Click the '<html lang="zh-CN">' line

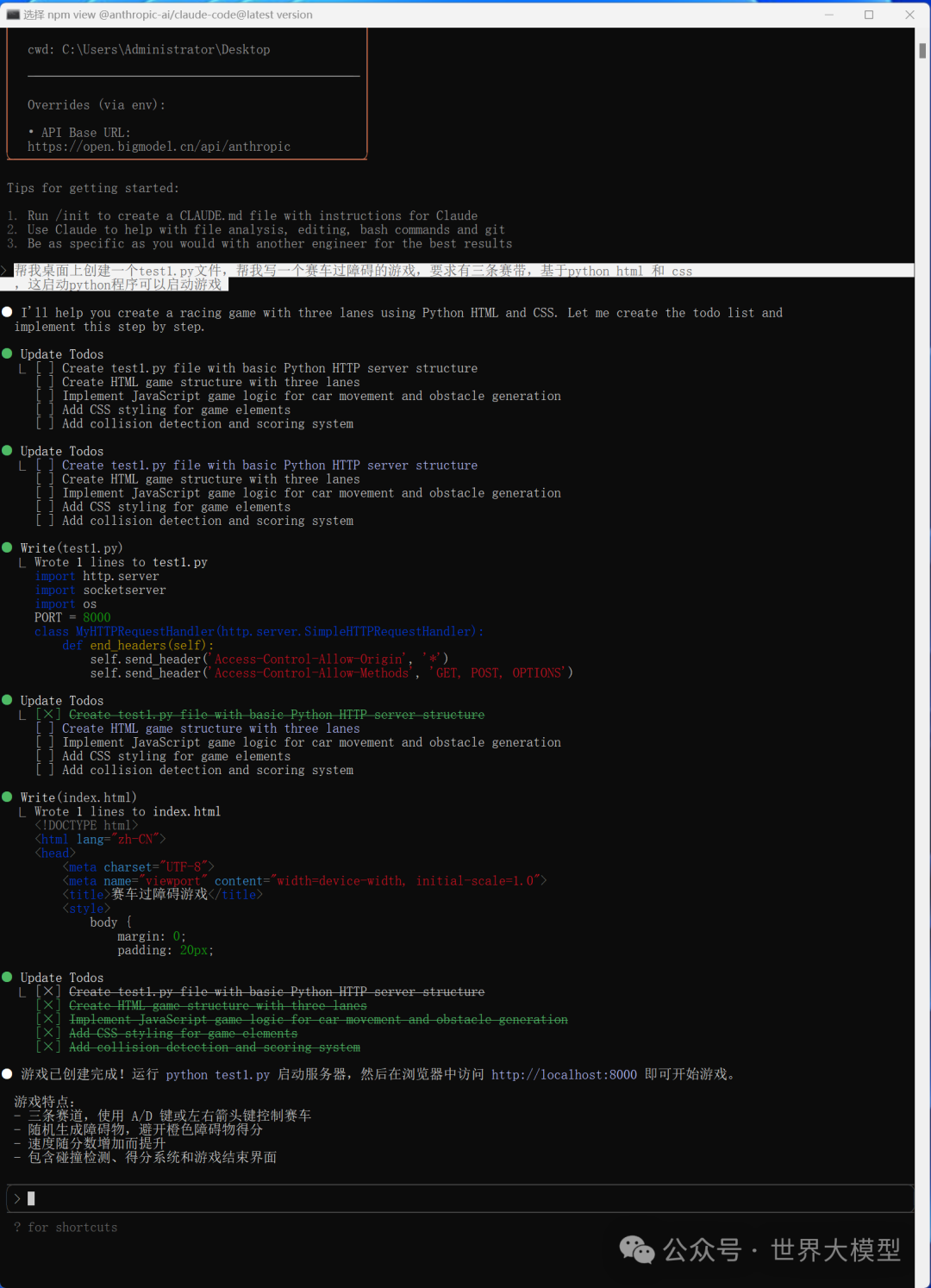[100, 839]
